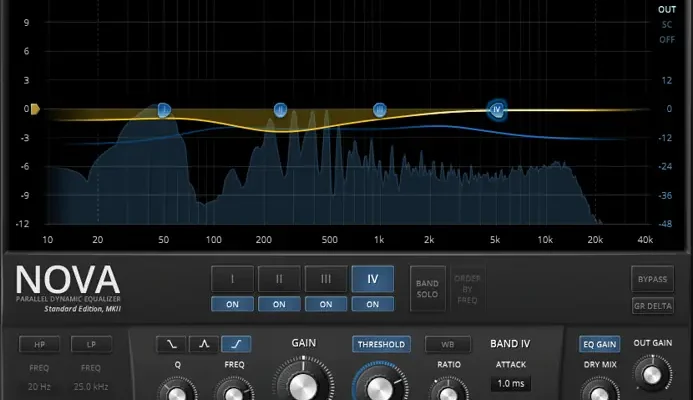Viewport: 693px width, 400px height.
Task: Click the BAND SOLO button
Action: point(427,288)
